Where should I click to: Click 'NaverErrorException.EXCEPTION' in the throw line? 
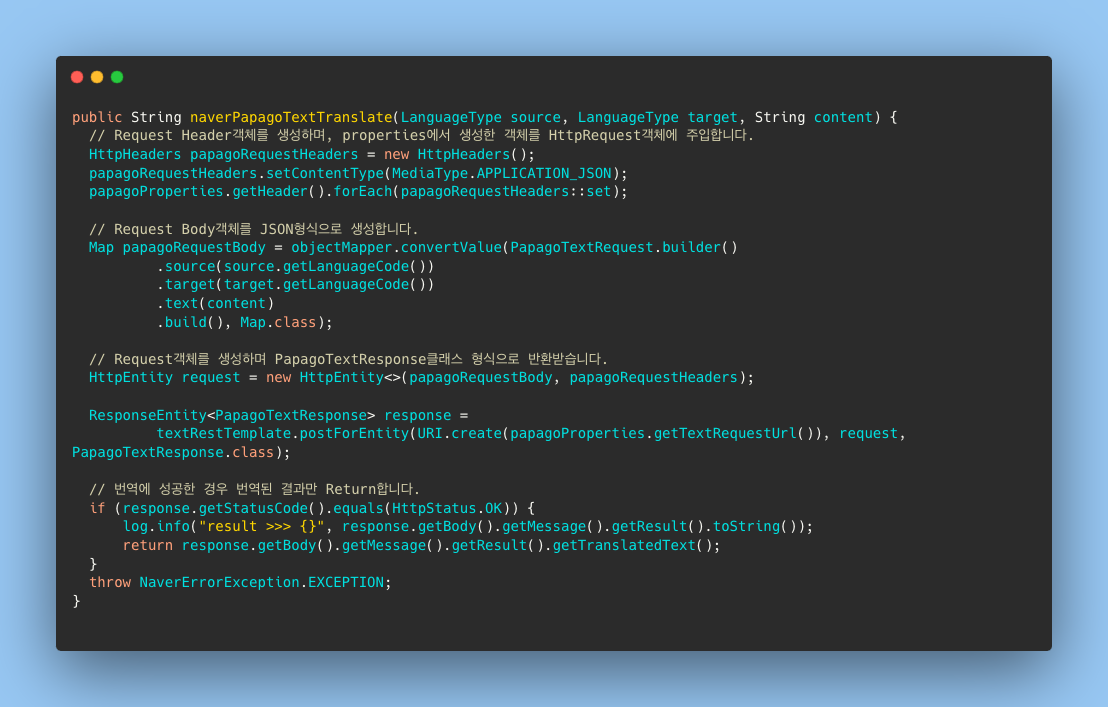[x=261, y=582]
